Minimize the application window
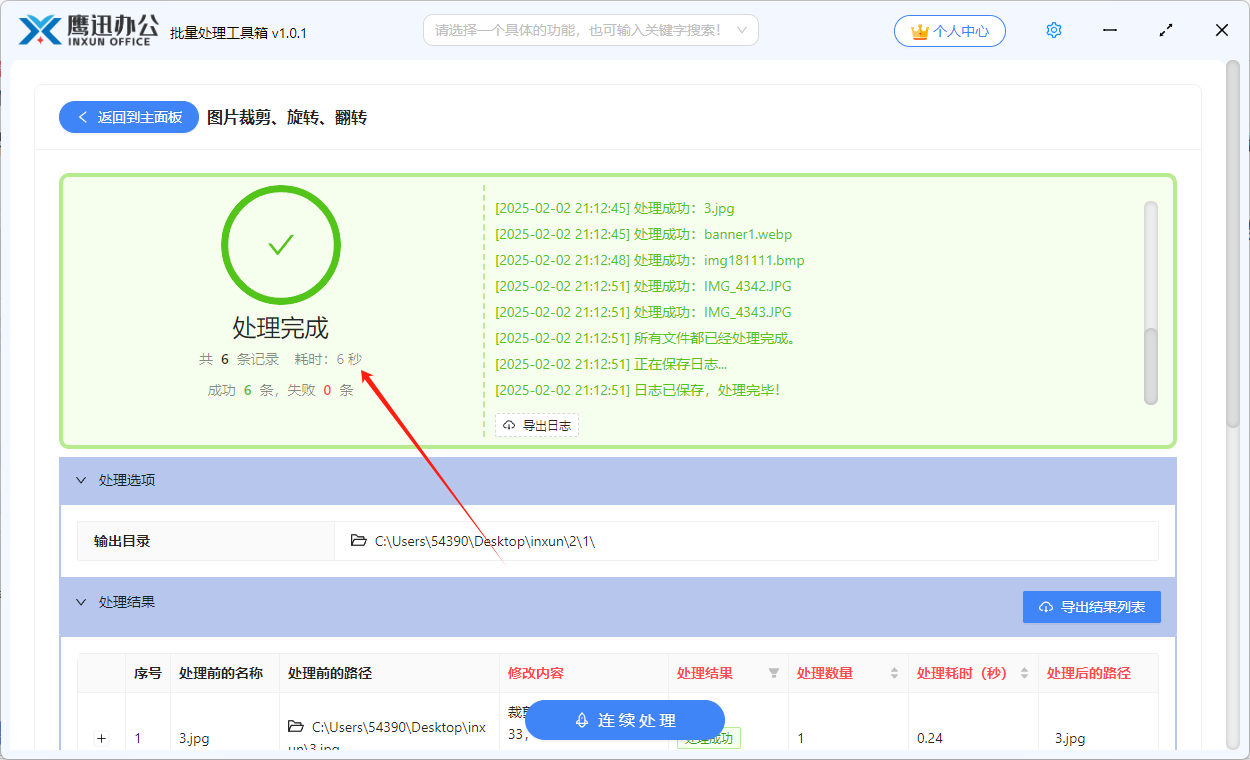The width and height of the screenshot is (1250, 760). (x=1110, y=30)
